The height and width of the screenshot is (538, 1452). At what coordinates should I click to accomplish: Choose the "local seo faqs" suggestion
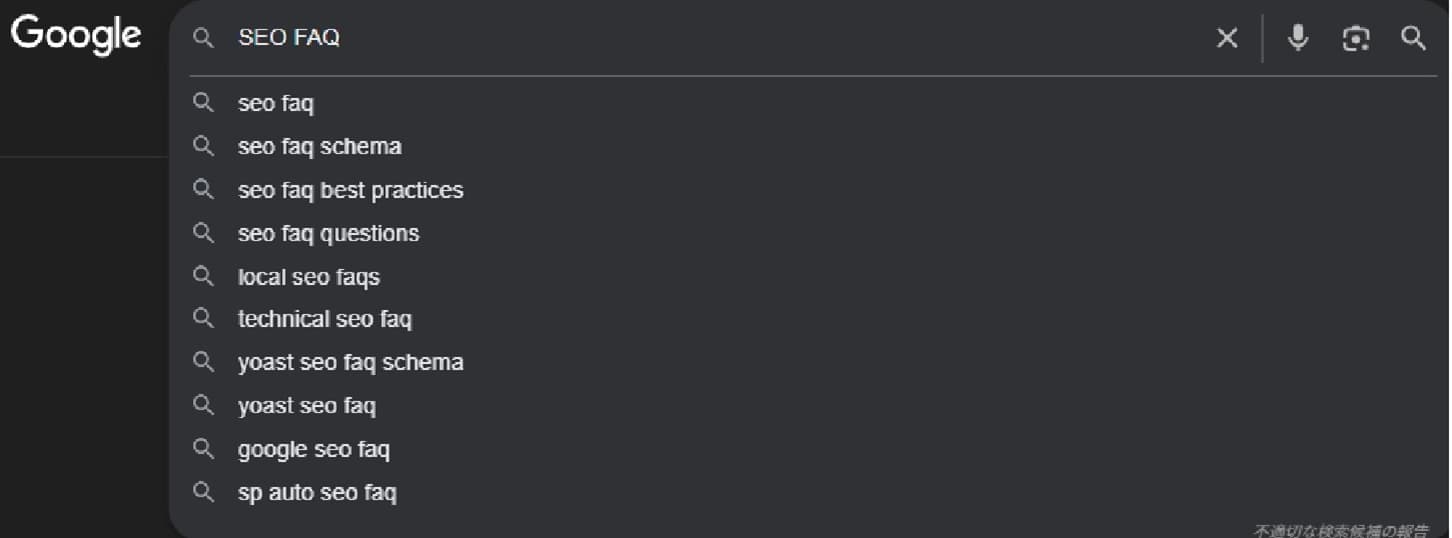(308, 277)
